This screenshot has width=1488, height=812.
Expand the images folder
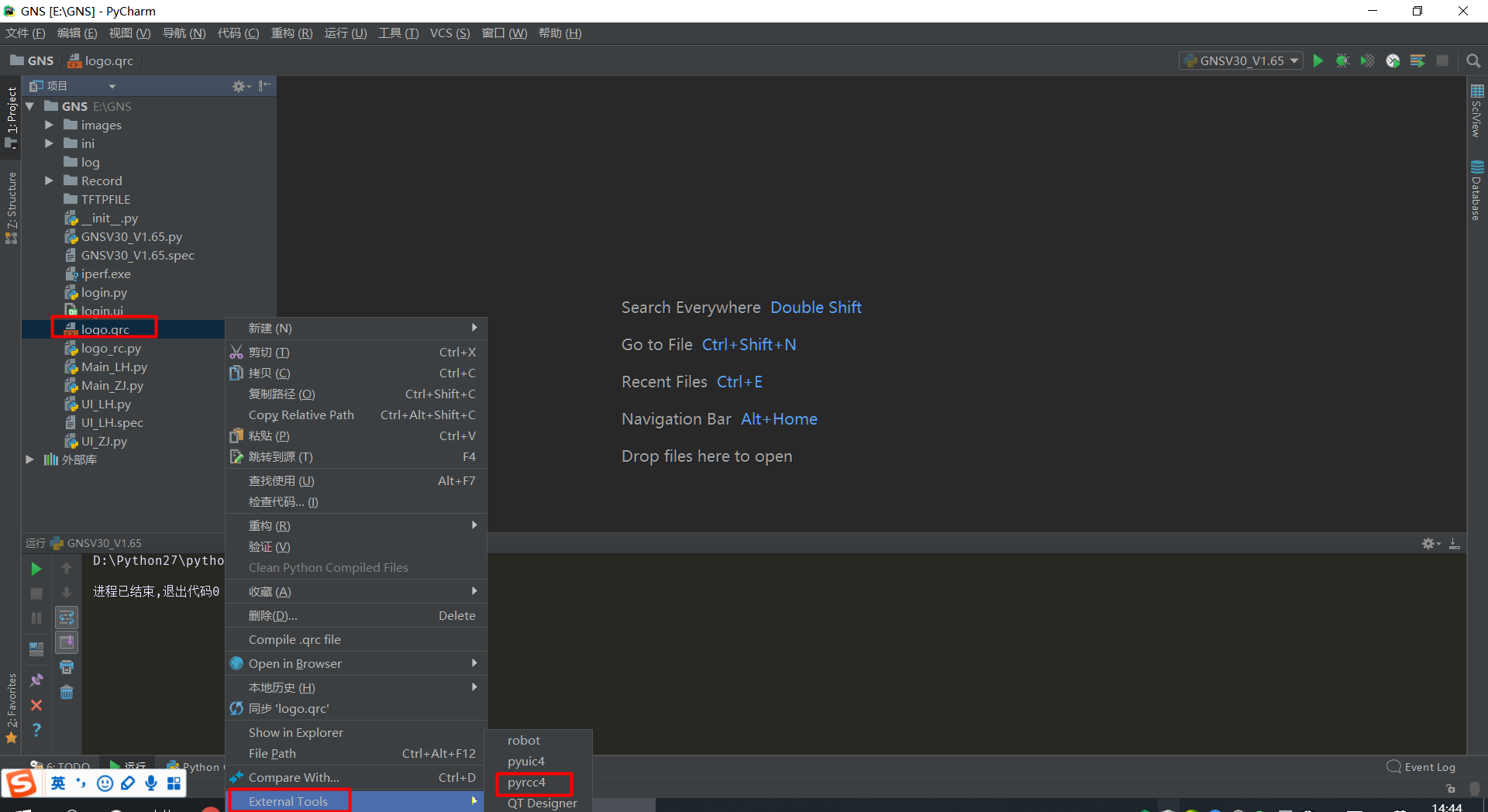point(49,125)
